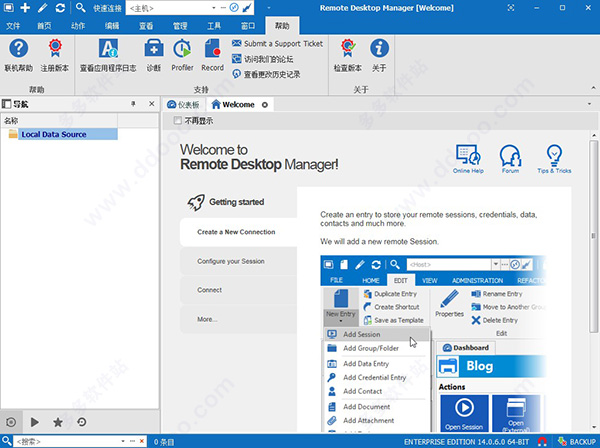The image size is (600, 448).
Task: Clear search with the red X
Action: coord(142,441)
